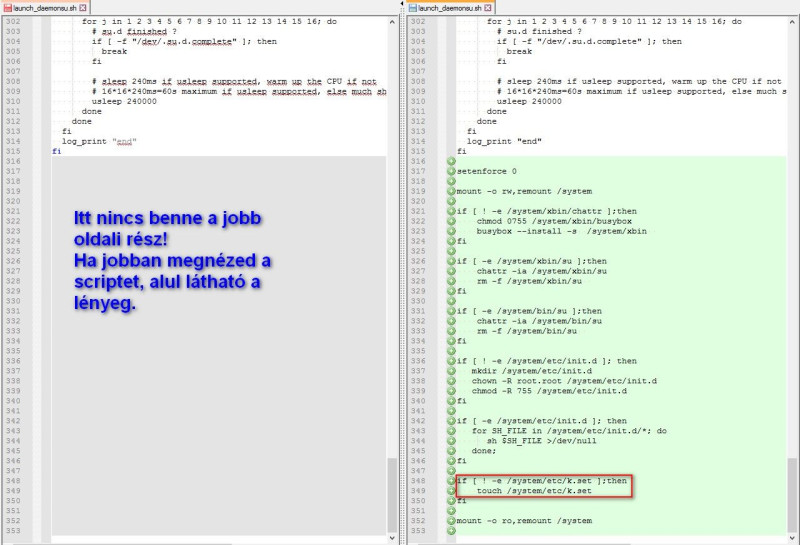Click the green plus marker beside 'for SH_FILE in /system/etc/init.d/*; do'

pyautogui.click(x=451, y=431)
